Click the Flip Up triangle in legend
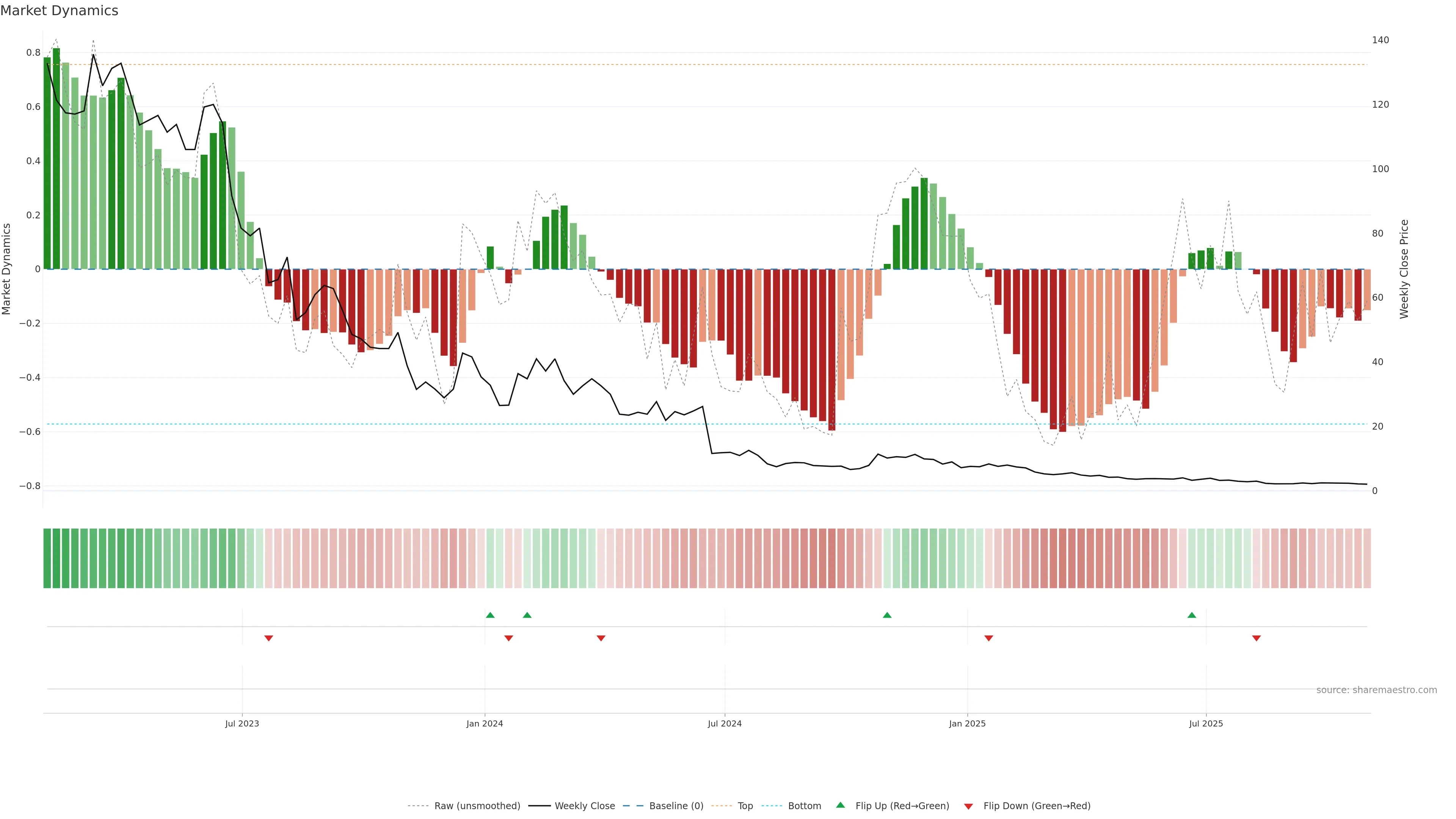Image resolution: width=1456 pixels, height=819 pixels. [x=841, y=805]
